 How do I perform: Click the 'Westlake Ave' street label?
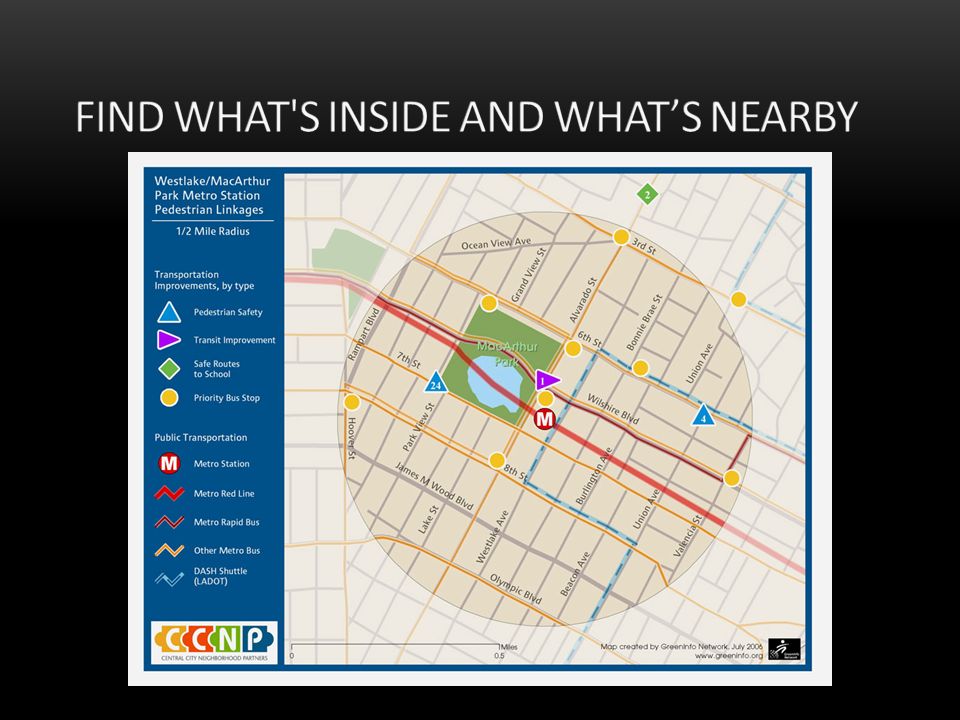click(x=493, y=537)
